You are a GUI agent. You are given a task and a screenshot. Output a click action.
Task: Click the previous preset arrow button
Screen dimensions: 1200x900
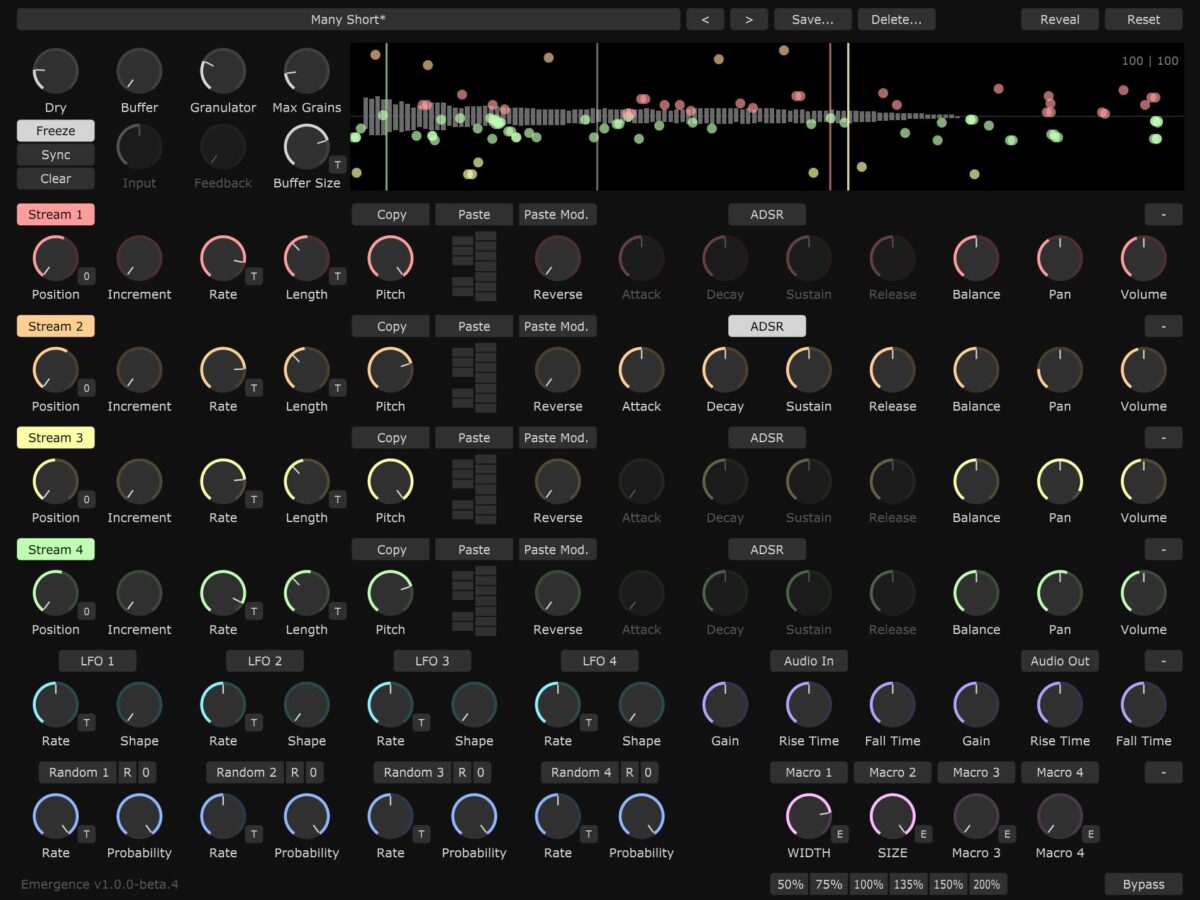point(706,19)
